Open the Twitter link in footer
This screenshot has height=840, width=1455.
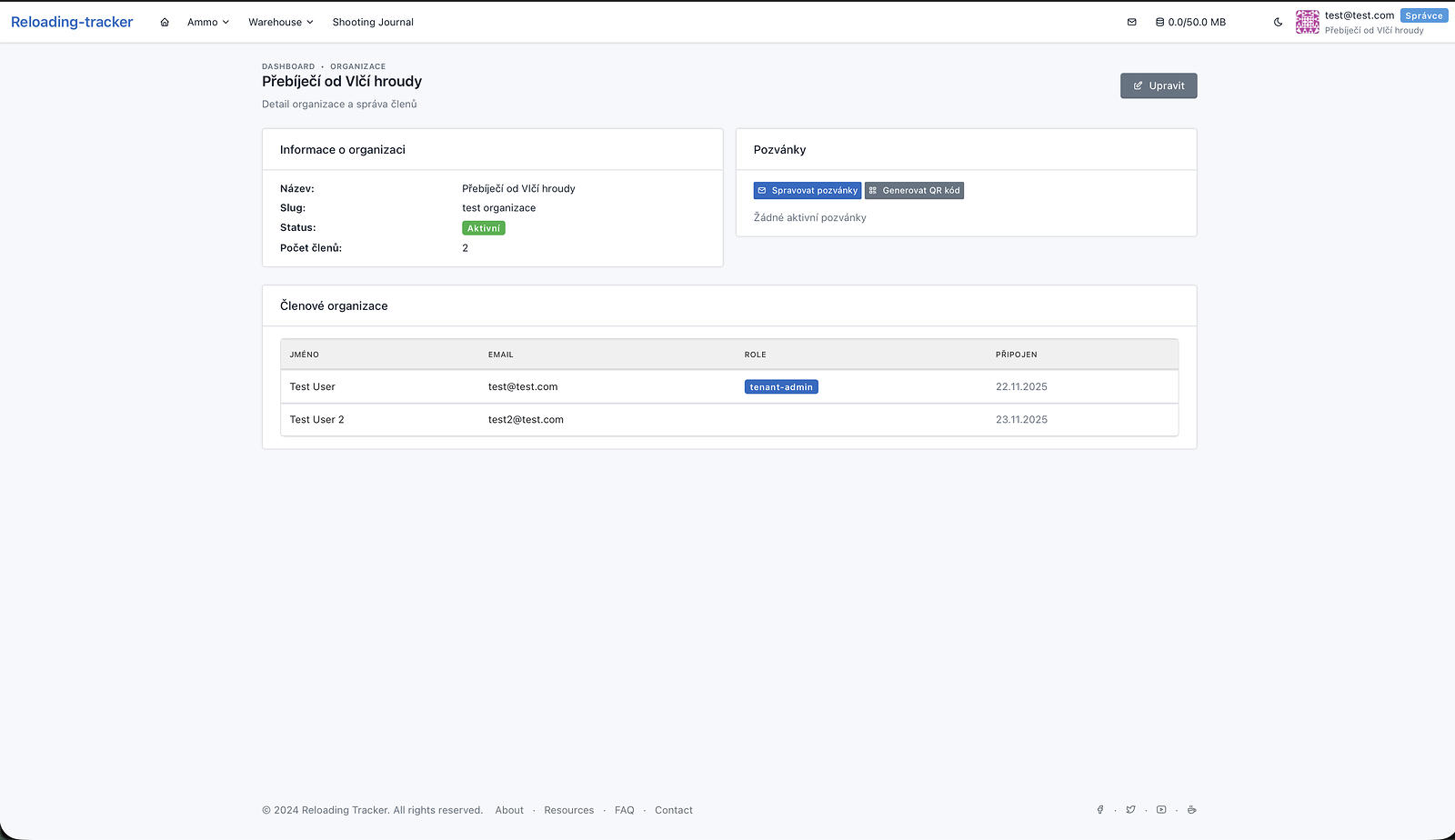1130,810
